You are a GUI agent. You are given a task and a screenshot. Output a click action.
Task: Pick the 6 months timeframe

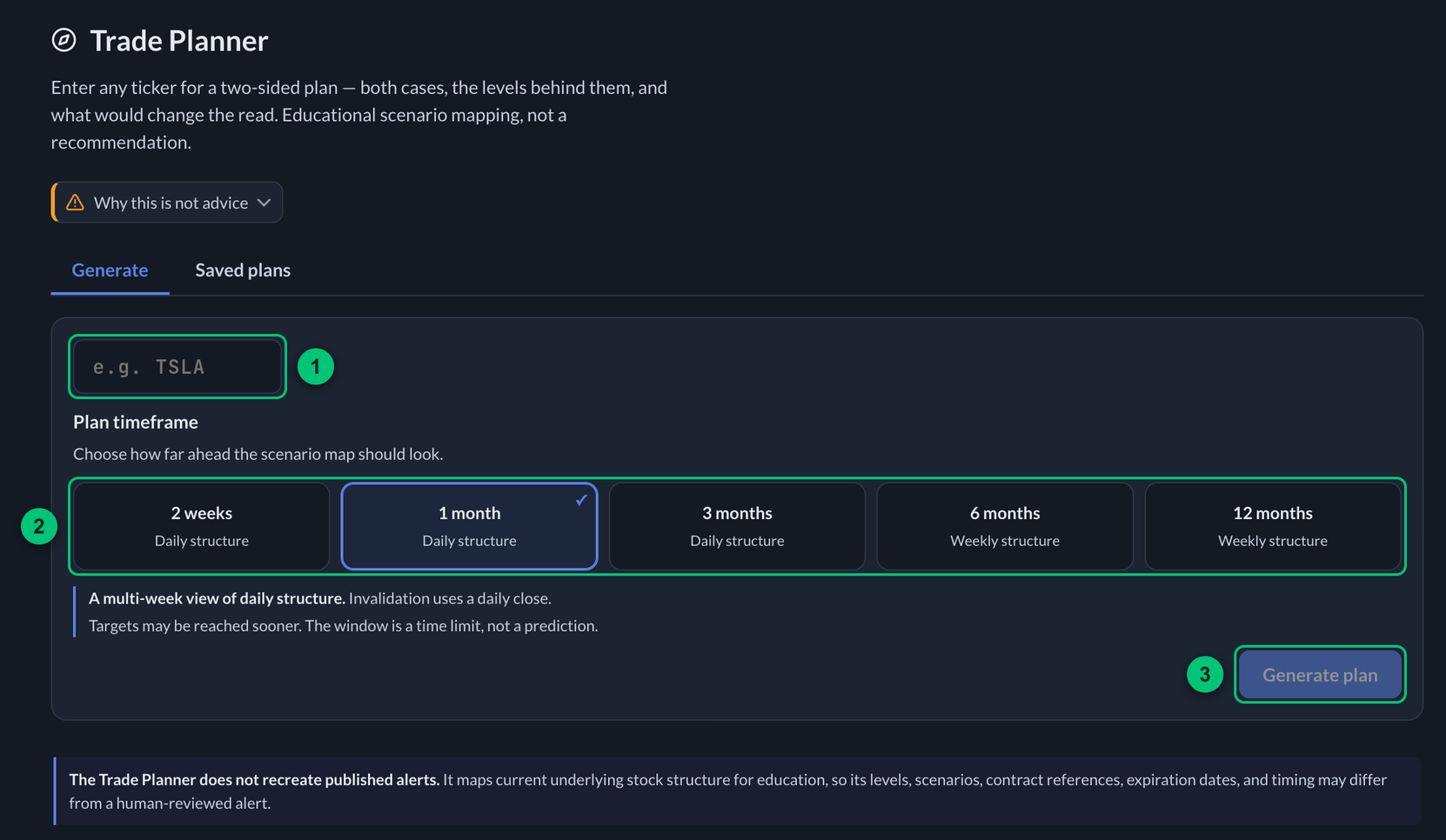[x=1005, y=526]
